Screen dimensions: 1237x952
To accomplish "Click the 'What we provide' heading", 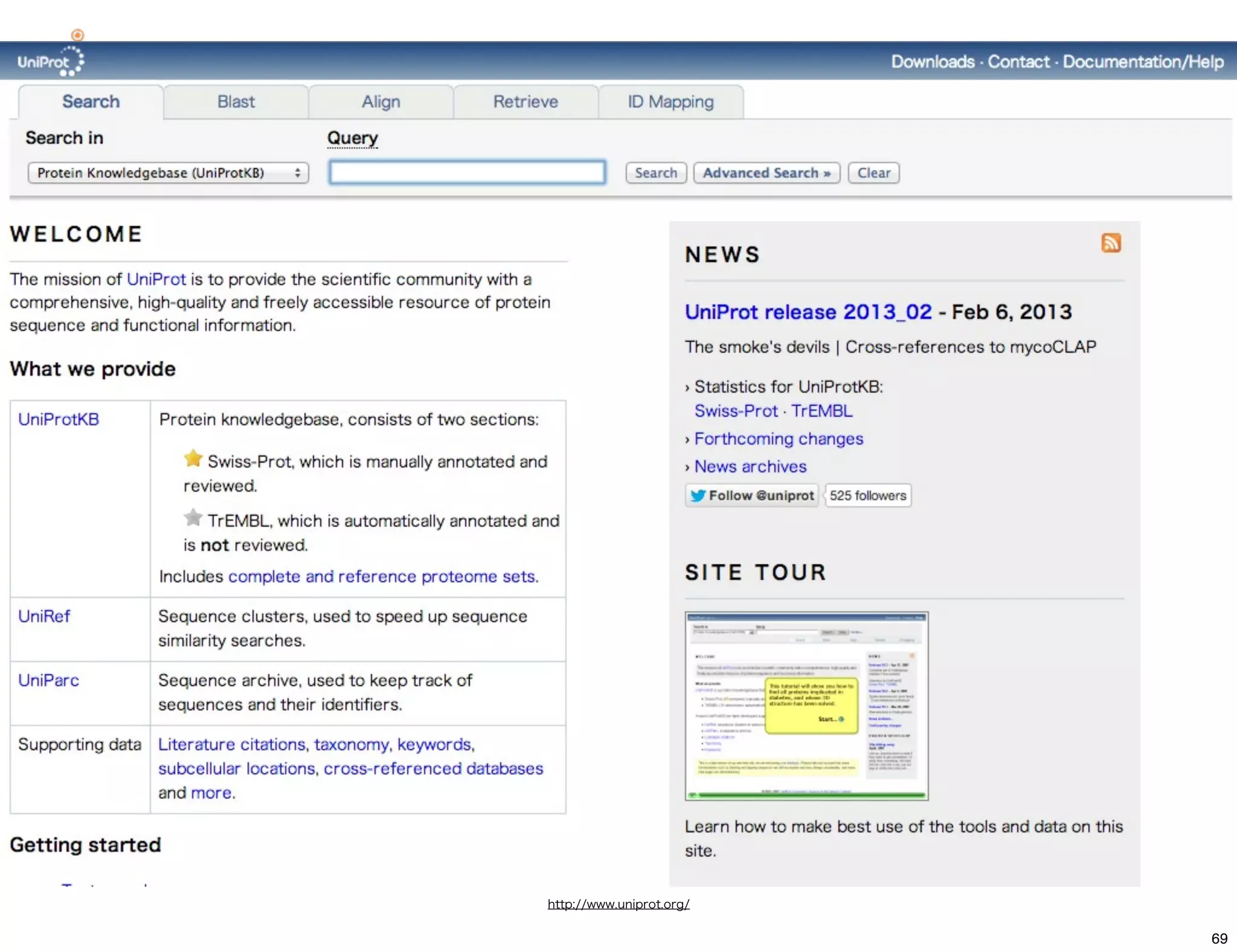I will (92, 369).
